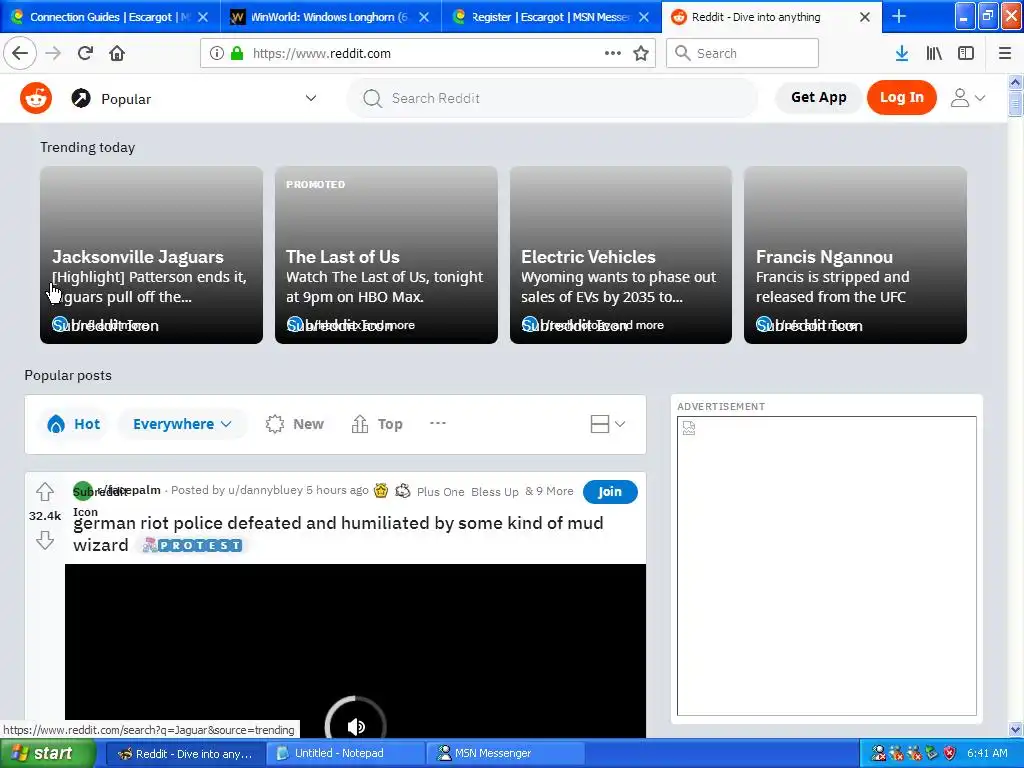This screenshot has height=768, width=1024.
Task: Click the Windows start button
Action: coord(47,754)
